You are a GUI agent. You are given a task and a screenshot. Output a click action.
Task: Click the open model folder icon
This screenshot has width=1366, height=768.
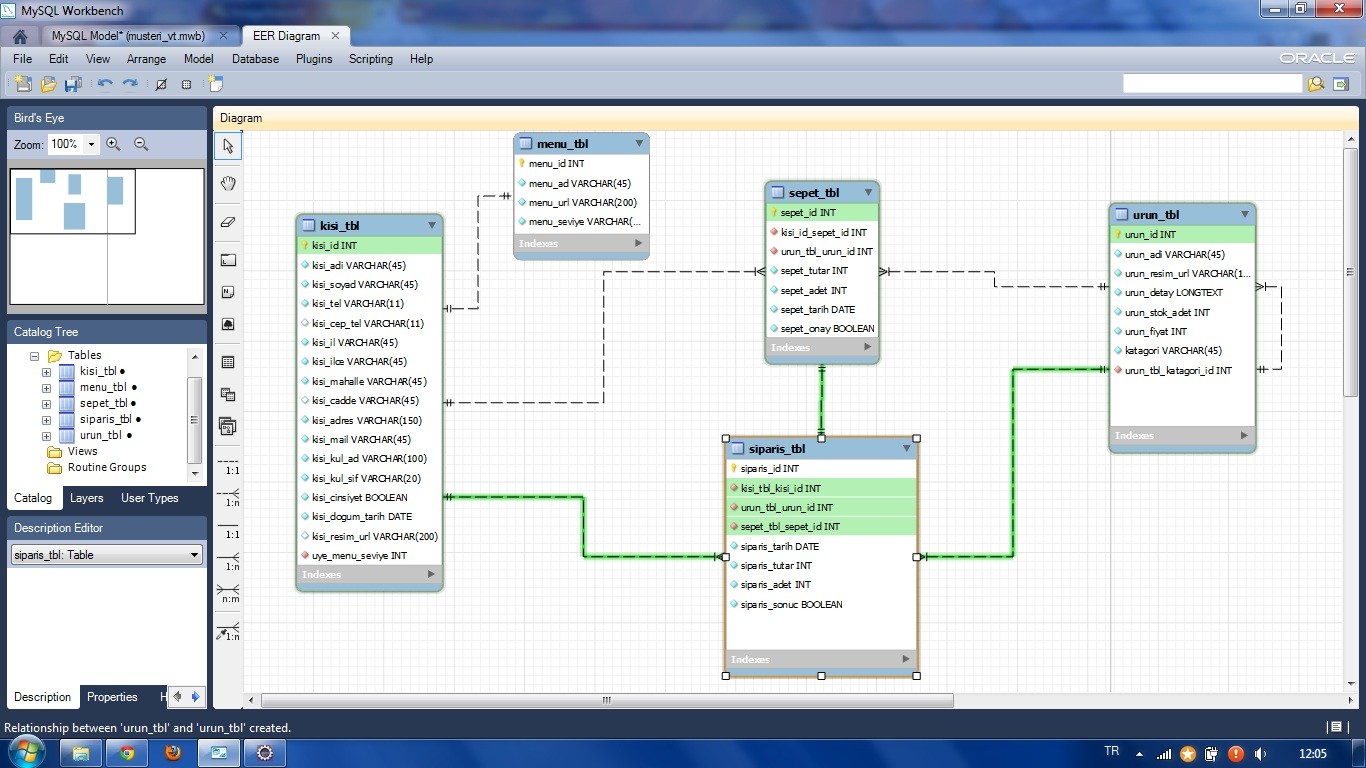coord(48,85)
